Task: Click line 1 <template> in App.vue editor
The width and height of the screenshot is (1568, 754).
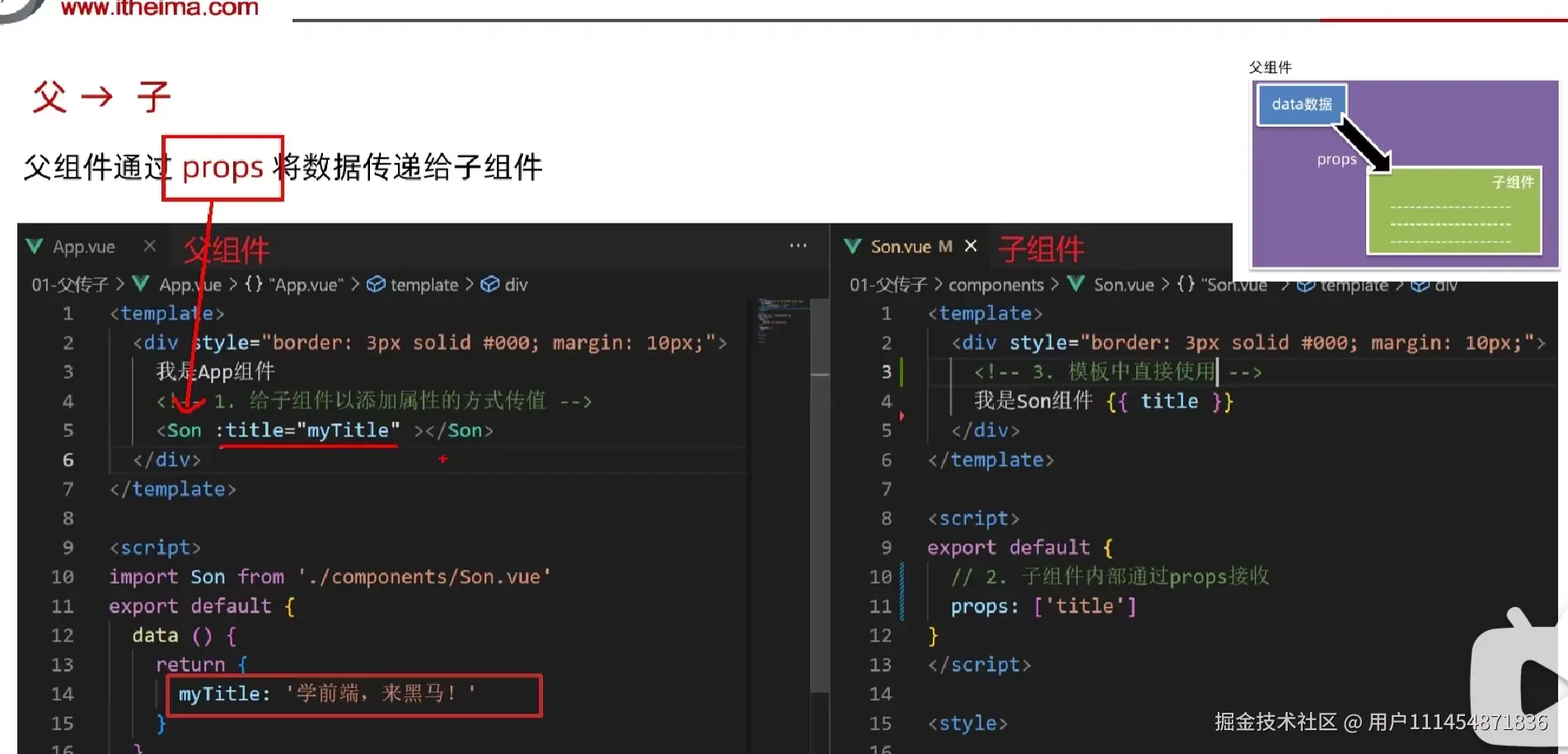Action: 167,313
